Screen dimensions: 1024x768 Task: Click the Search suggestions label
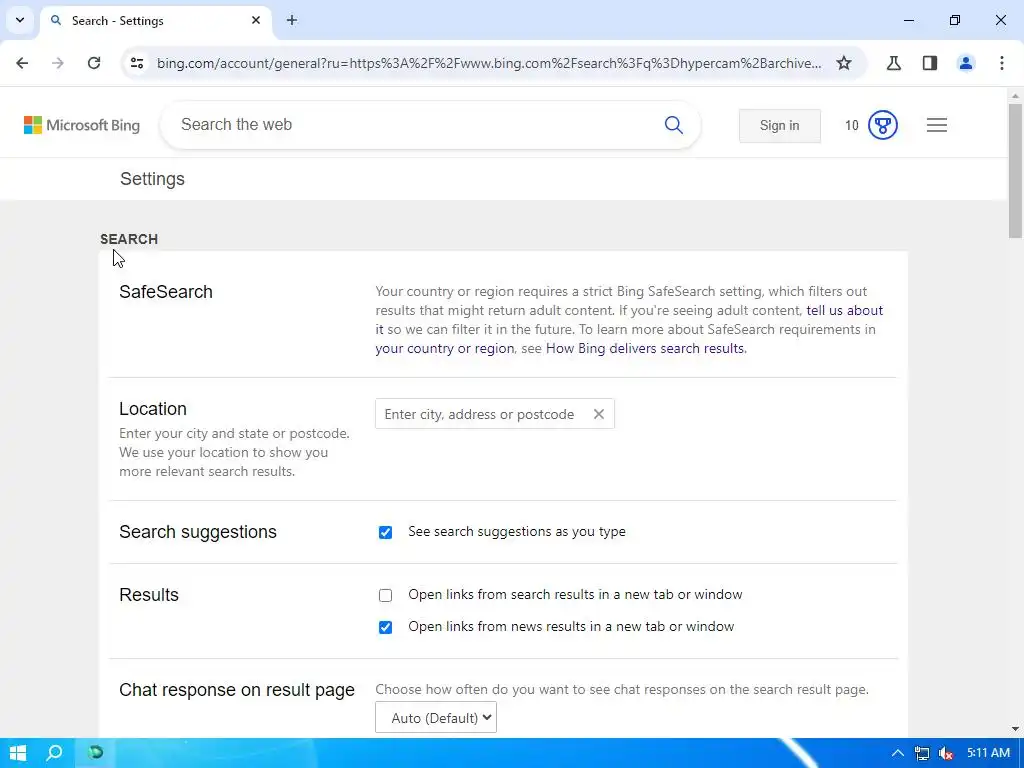pos(198,532)
